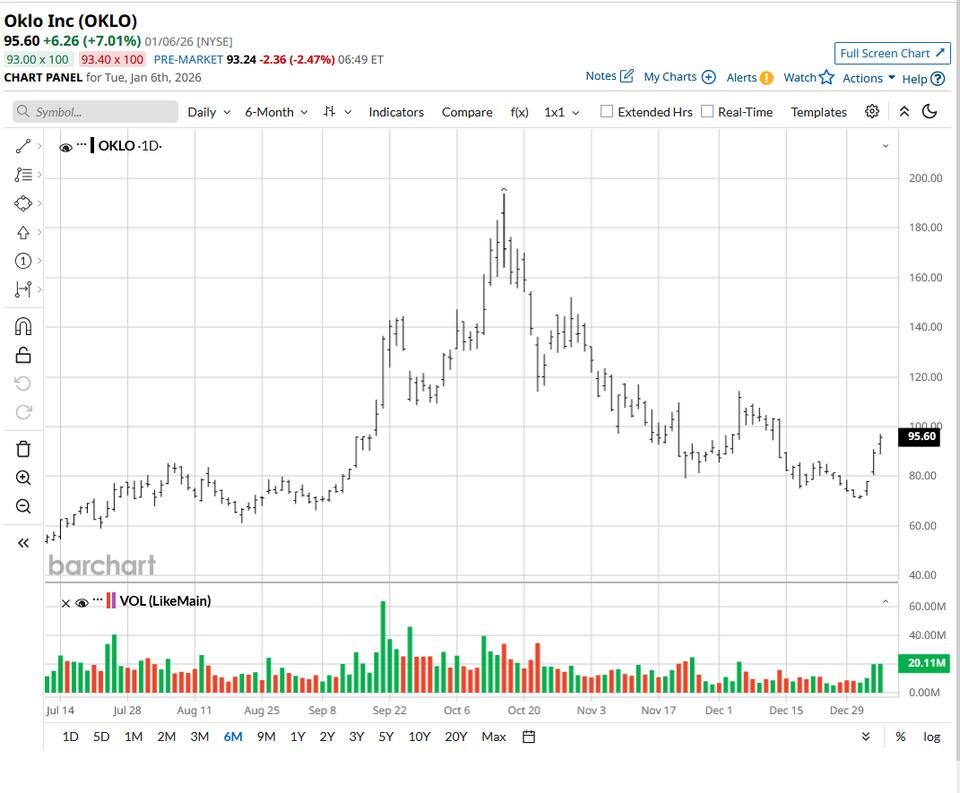
Task: Select the 1Y time range
Action: coord(298,737)
